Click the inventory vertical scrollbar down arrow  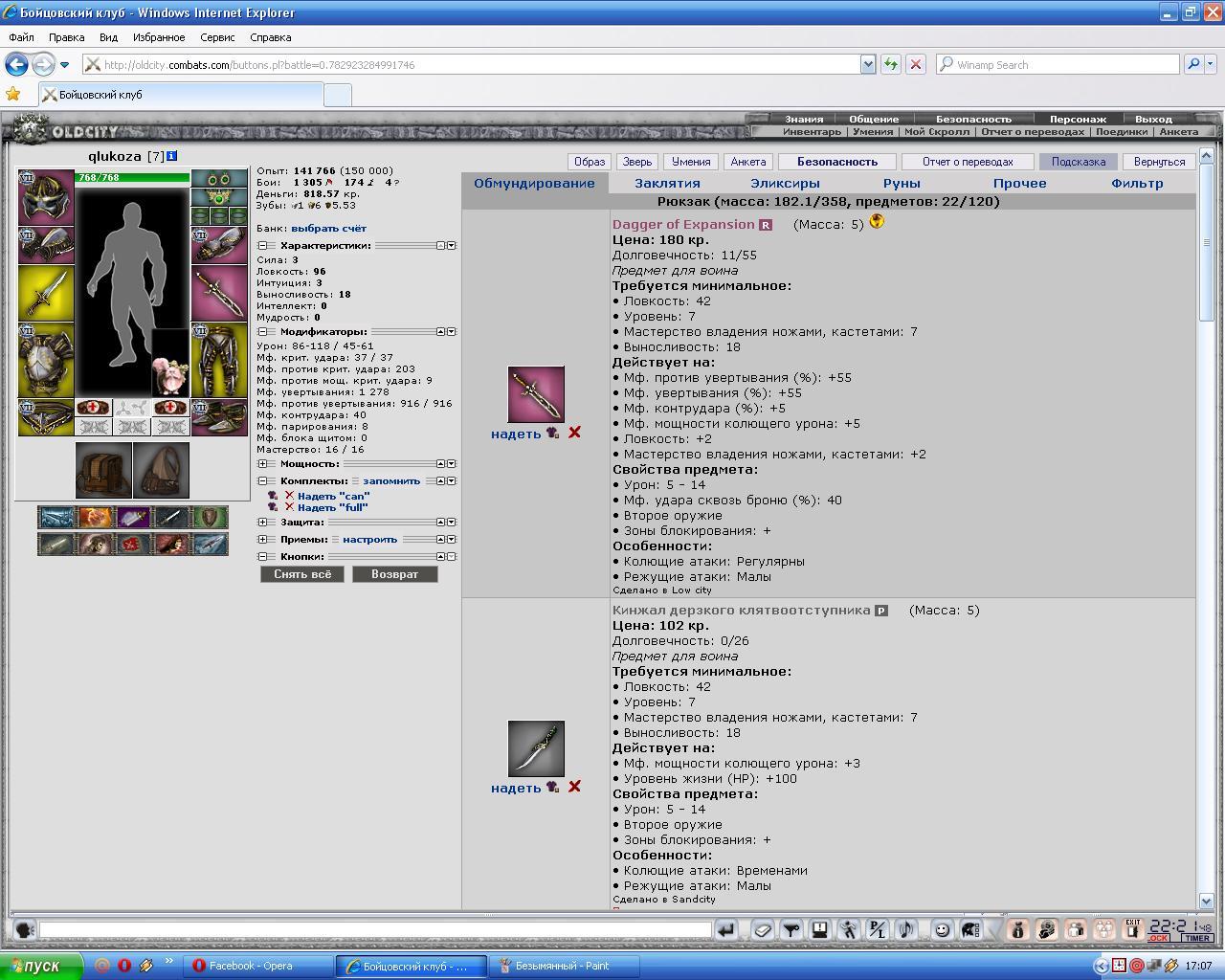click(x=1207, y=901)
